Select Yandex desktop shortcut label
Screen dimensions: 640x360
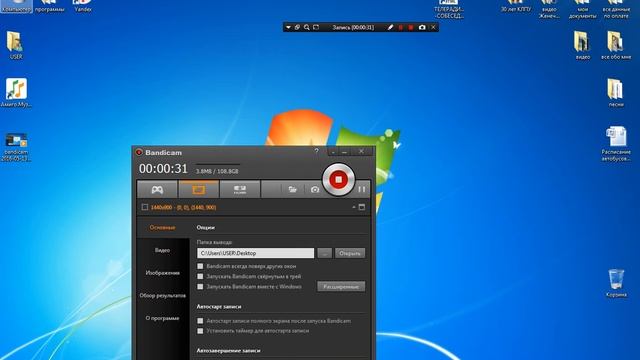pyautogui.click(x=83, y=9)
